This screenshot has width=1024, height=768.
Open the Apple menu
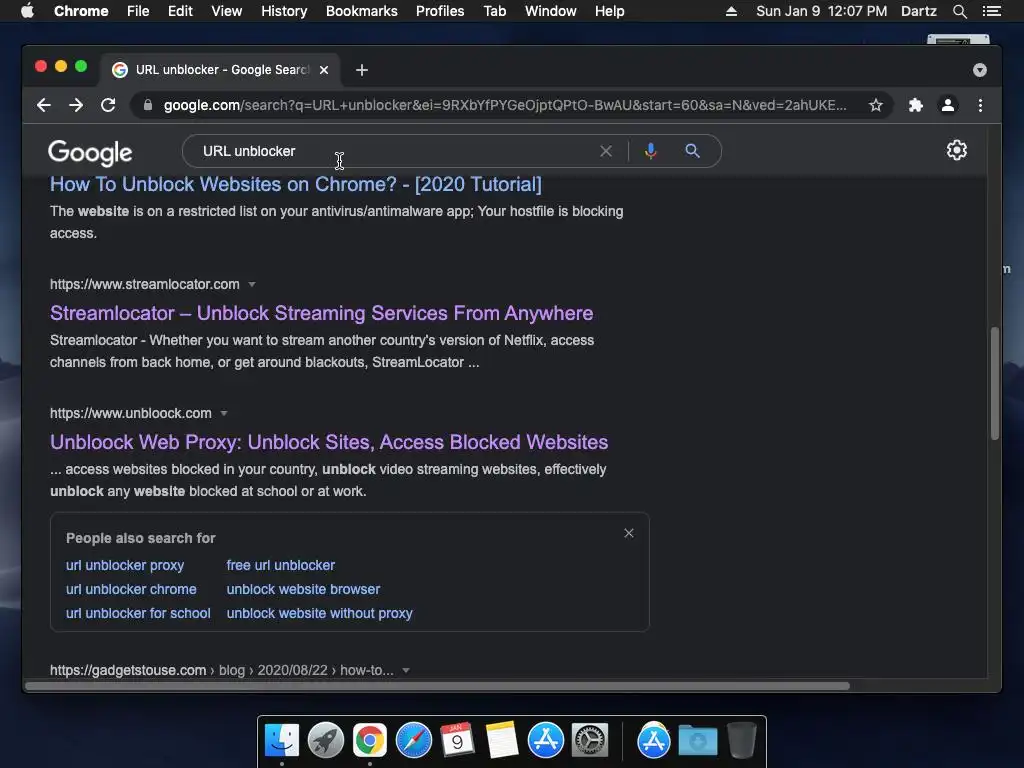(27, 11)
